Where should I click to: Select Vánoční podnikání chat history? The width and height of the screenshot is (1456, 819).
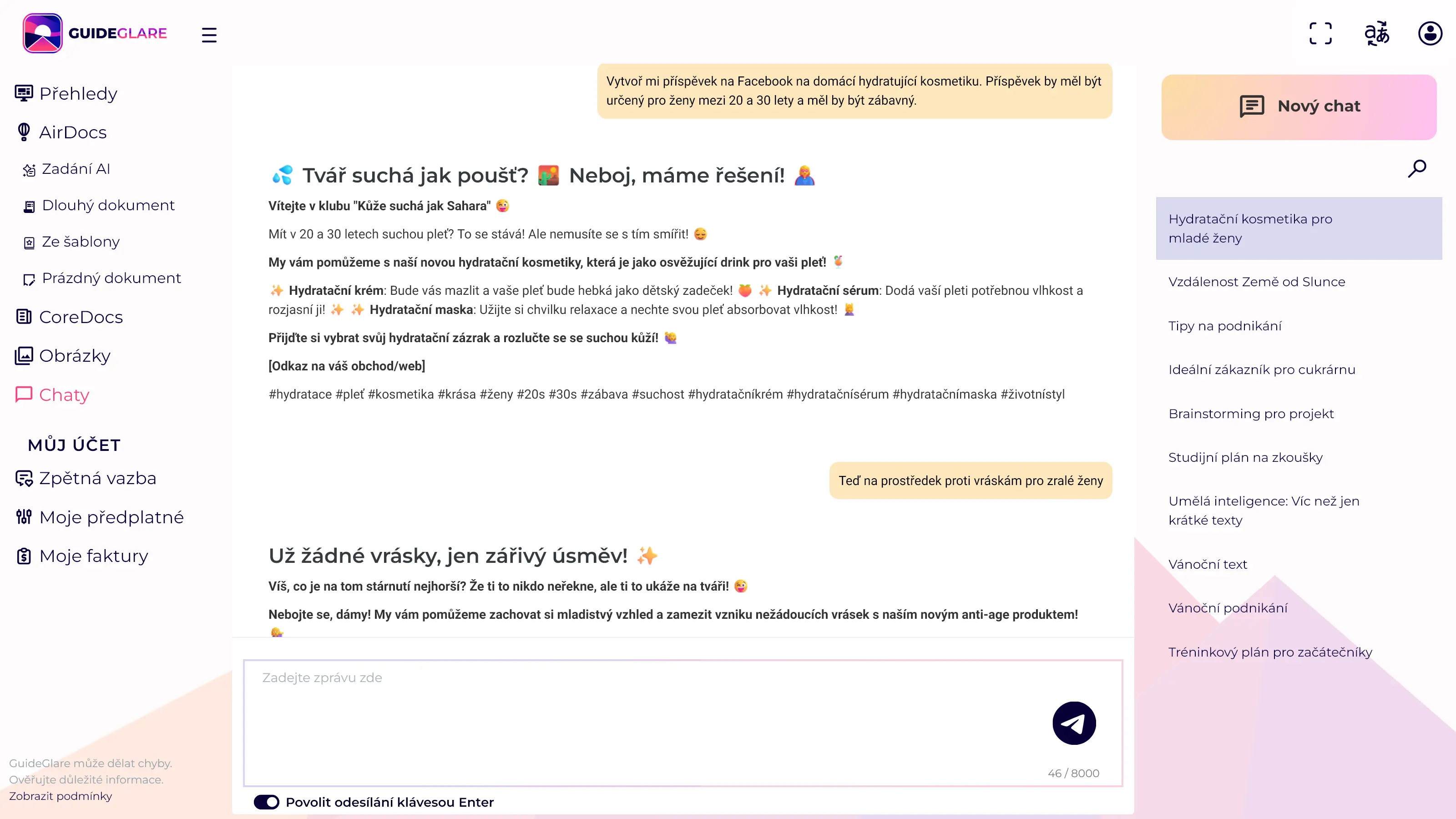1228,607
